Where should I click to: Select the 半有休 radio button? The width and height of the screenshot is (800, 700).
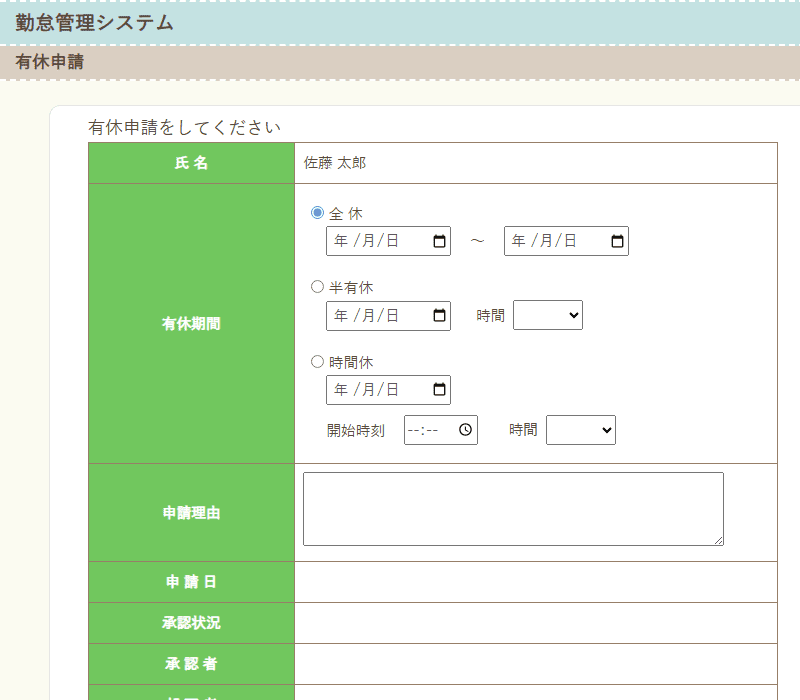coord(318,287)
